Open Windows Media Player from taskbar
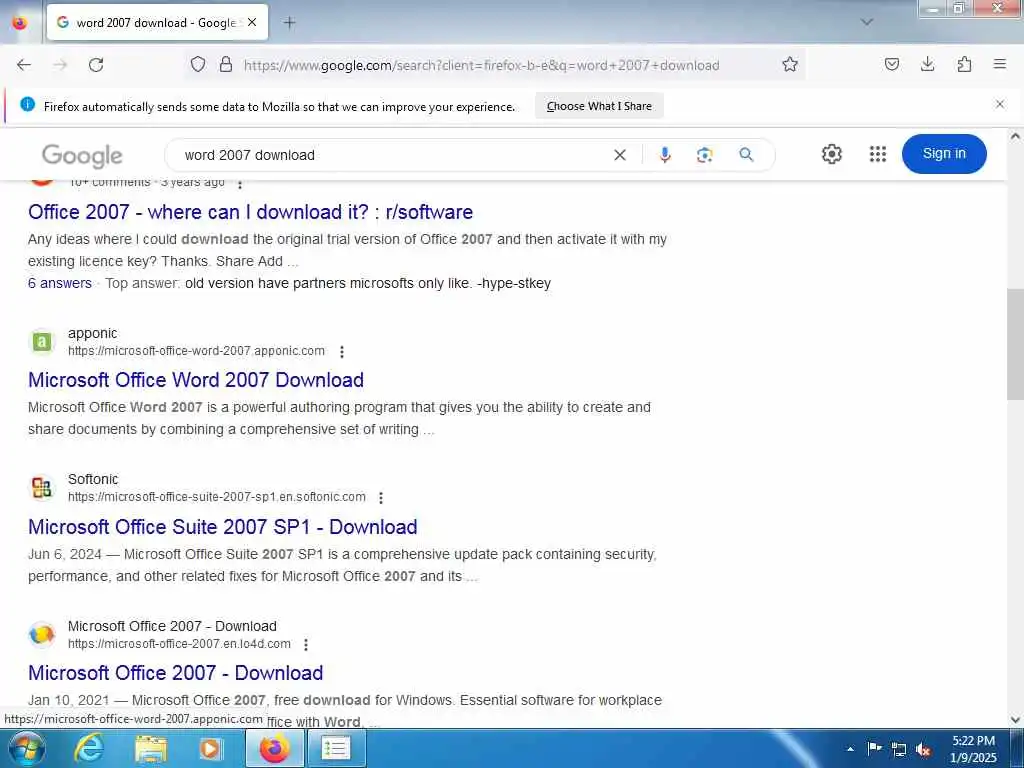1024x768 pixels. (x=211, y=748)
